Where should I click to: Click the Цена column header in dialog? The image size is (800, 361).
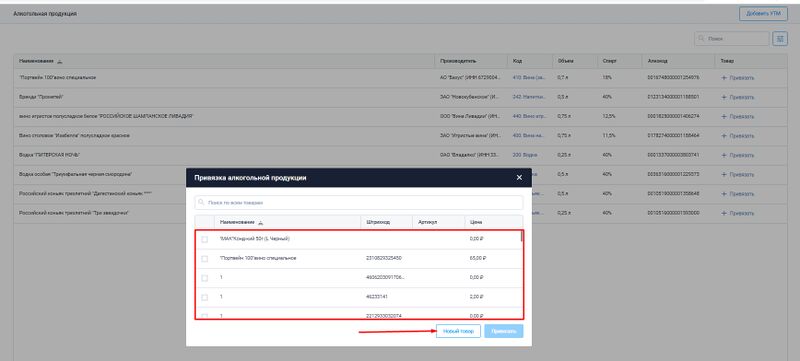click(x=476, y=222)
